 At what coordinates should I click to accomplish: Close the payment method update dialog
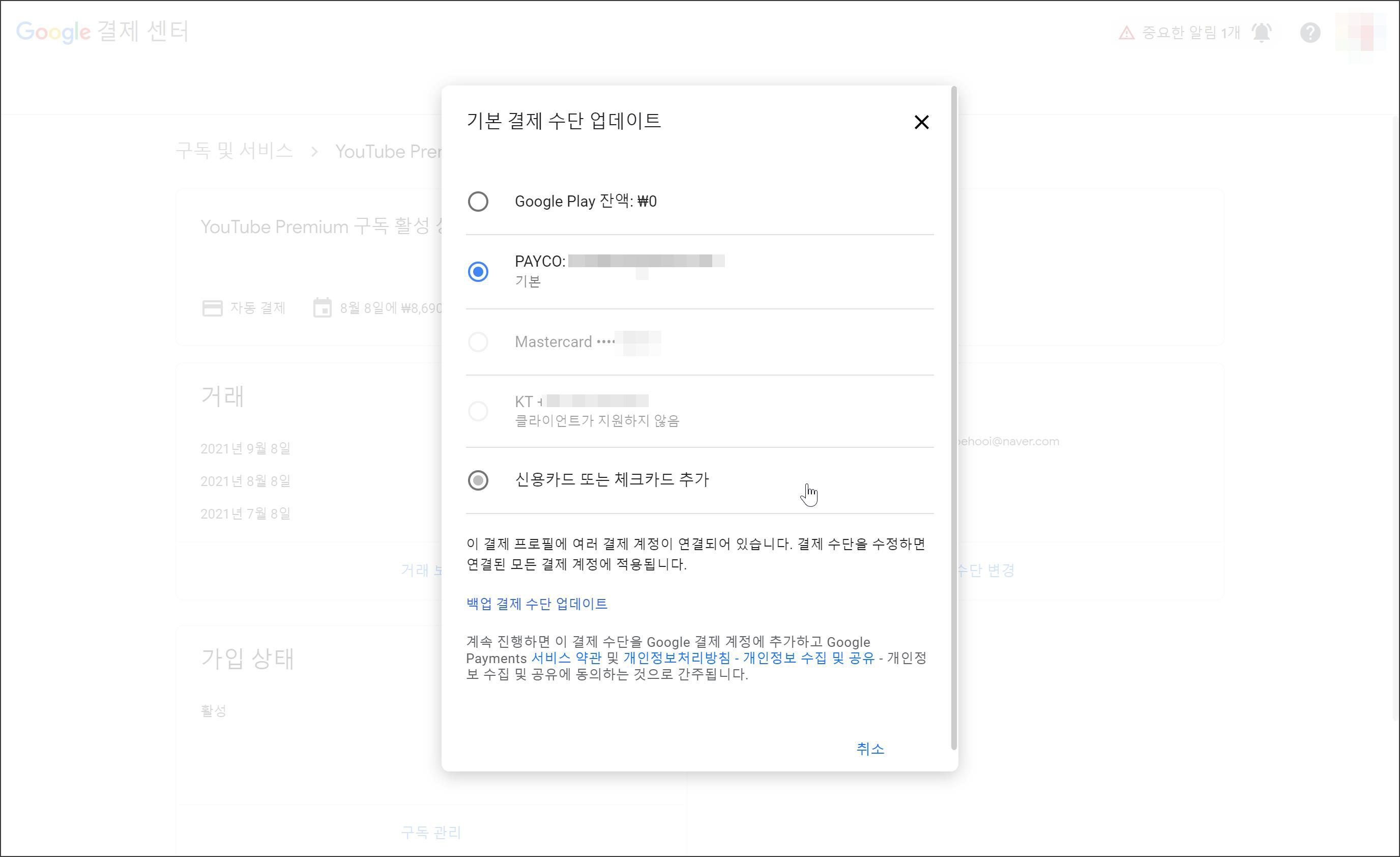coord(921,122)
